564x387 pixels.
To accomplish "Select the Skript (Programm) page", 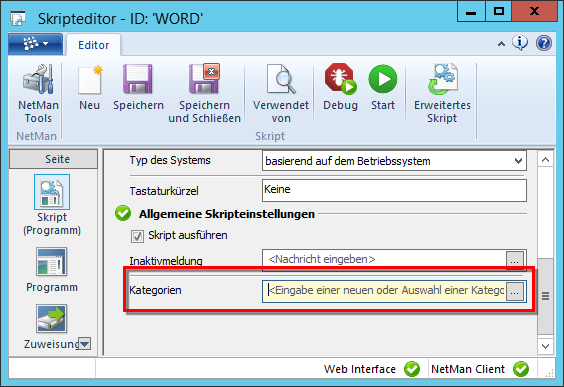I will tap(52, 205).
